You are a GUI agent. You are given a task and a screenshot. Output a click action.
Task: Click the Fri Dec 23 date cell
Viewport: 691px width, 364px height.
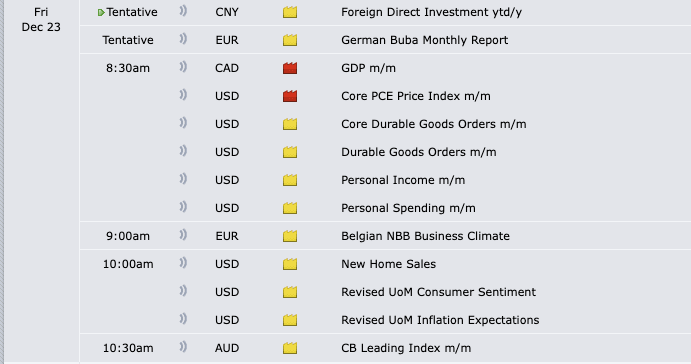41,19
